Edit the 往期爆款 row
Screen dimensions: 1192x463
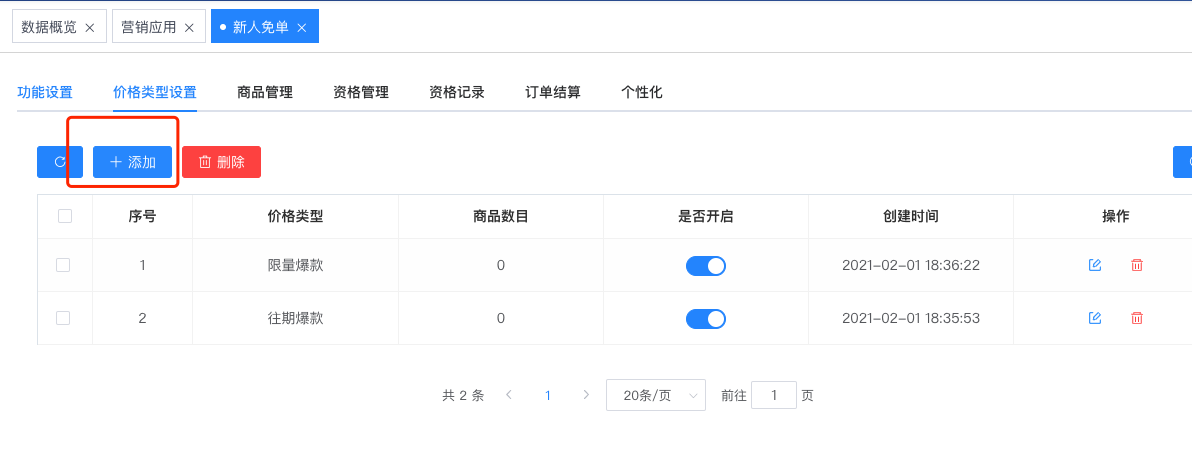tap(1095, 318)
